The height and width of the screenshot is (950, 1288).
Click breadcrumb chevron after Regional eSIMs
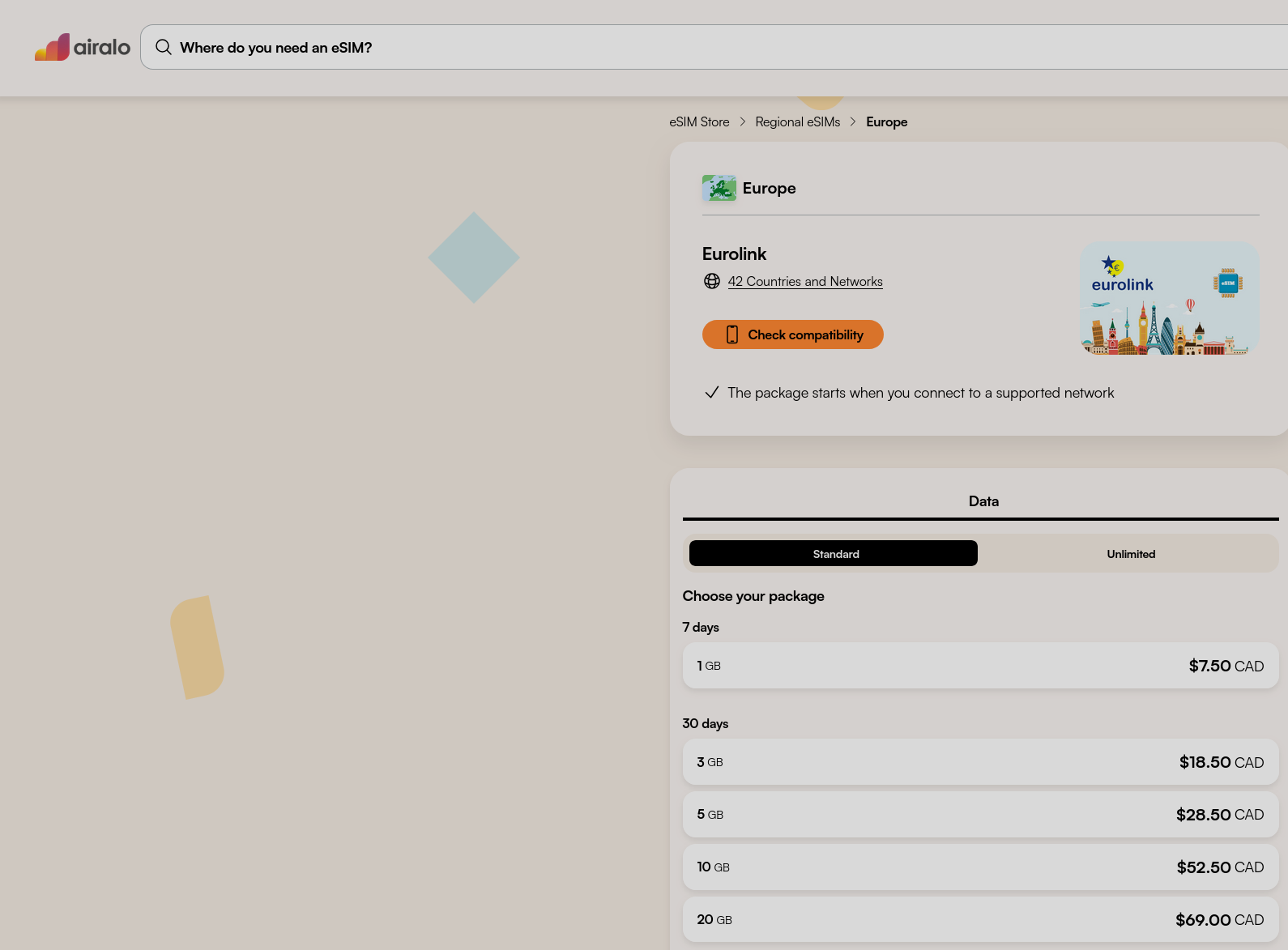(853, 121)
